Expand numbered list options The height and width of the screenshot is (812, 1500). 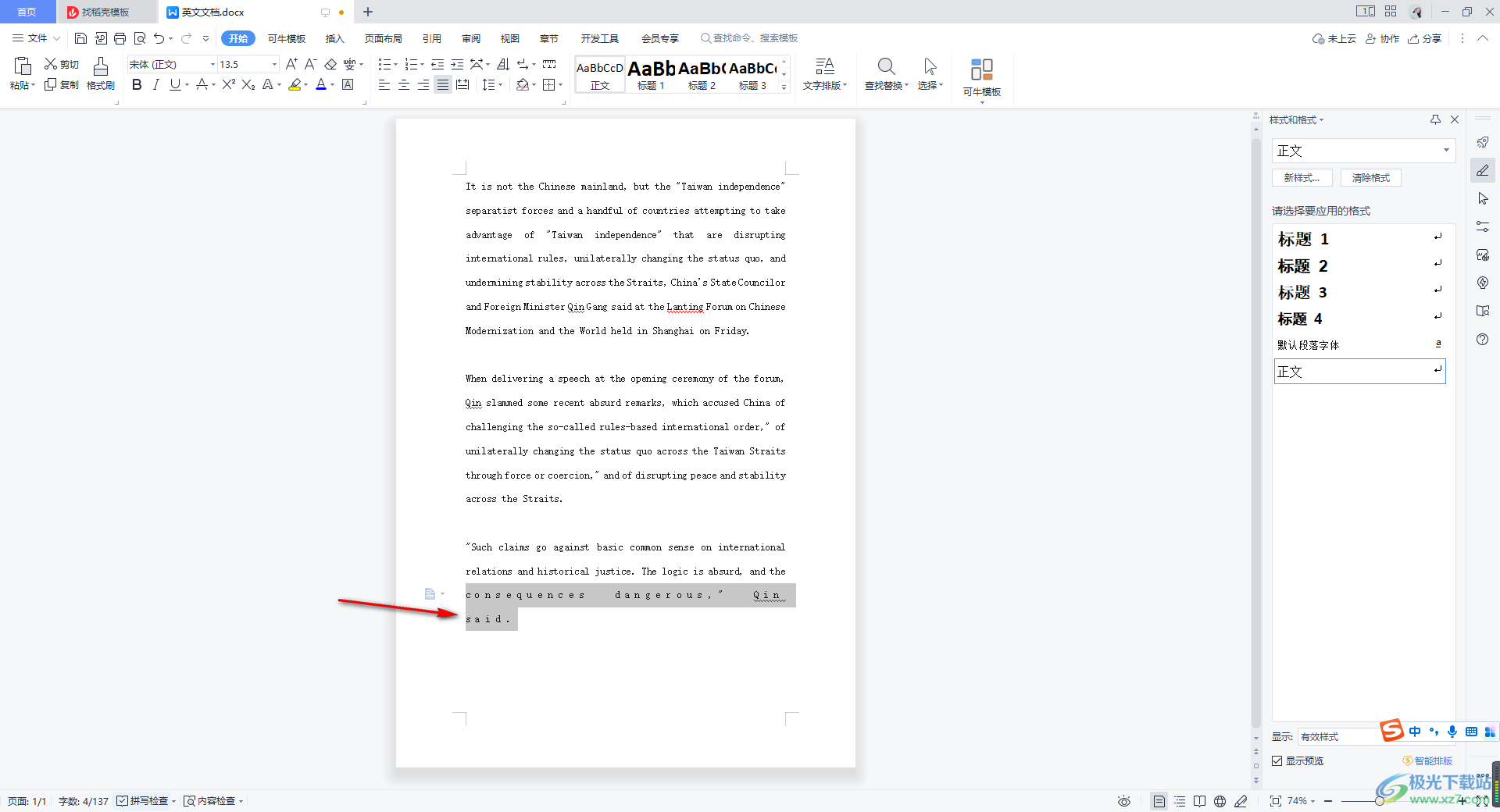click(423, 64)
